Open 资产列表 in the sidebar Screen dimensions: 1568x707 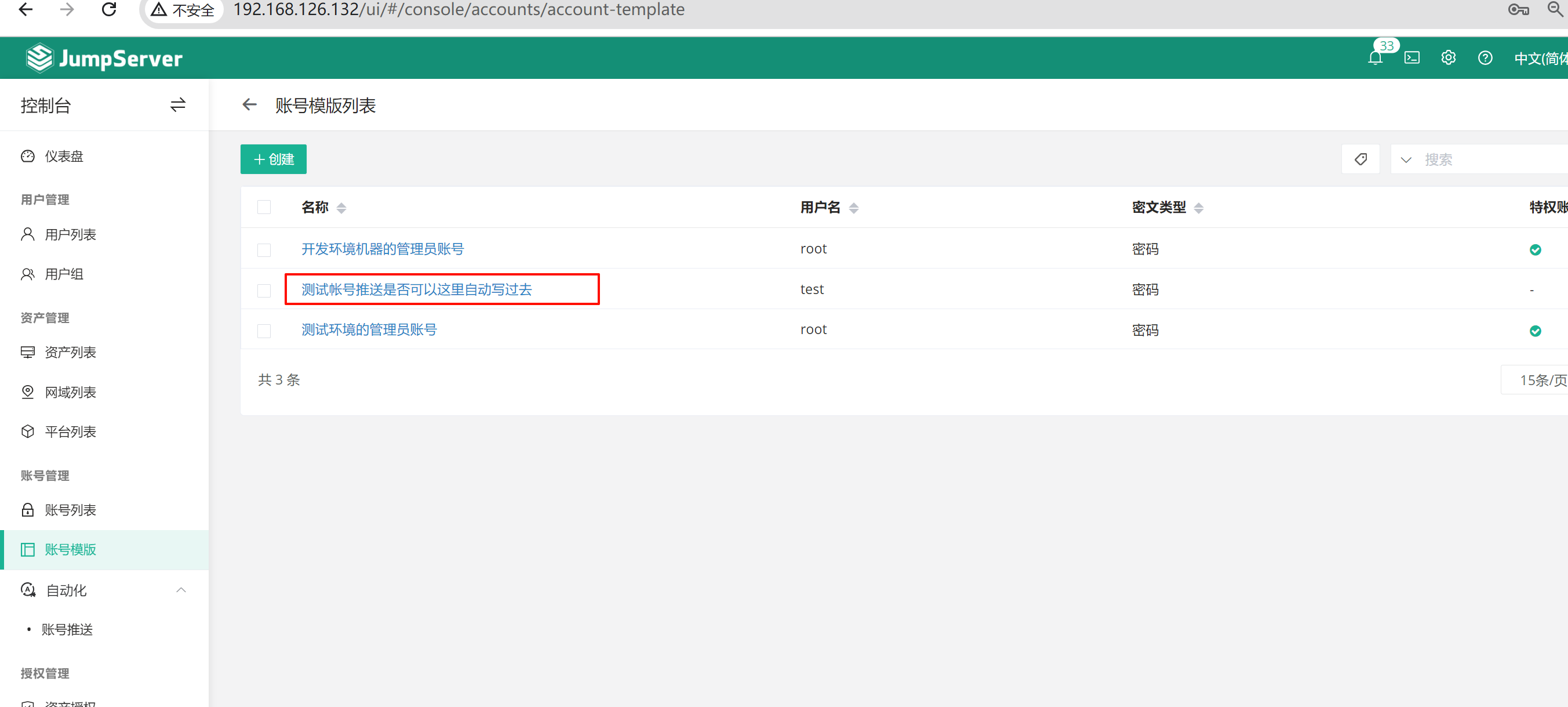pyautogui.click(x=70, y=353)
